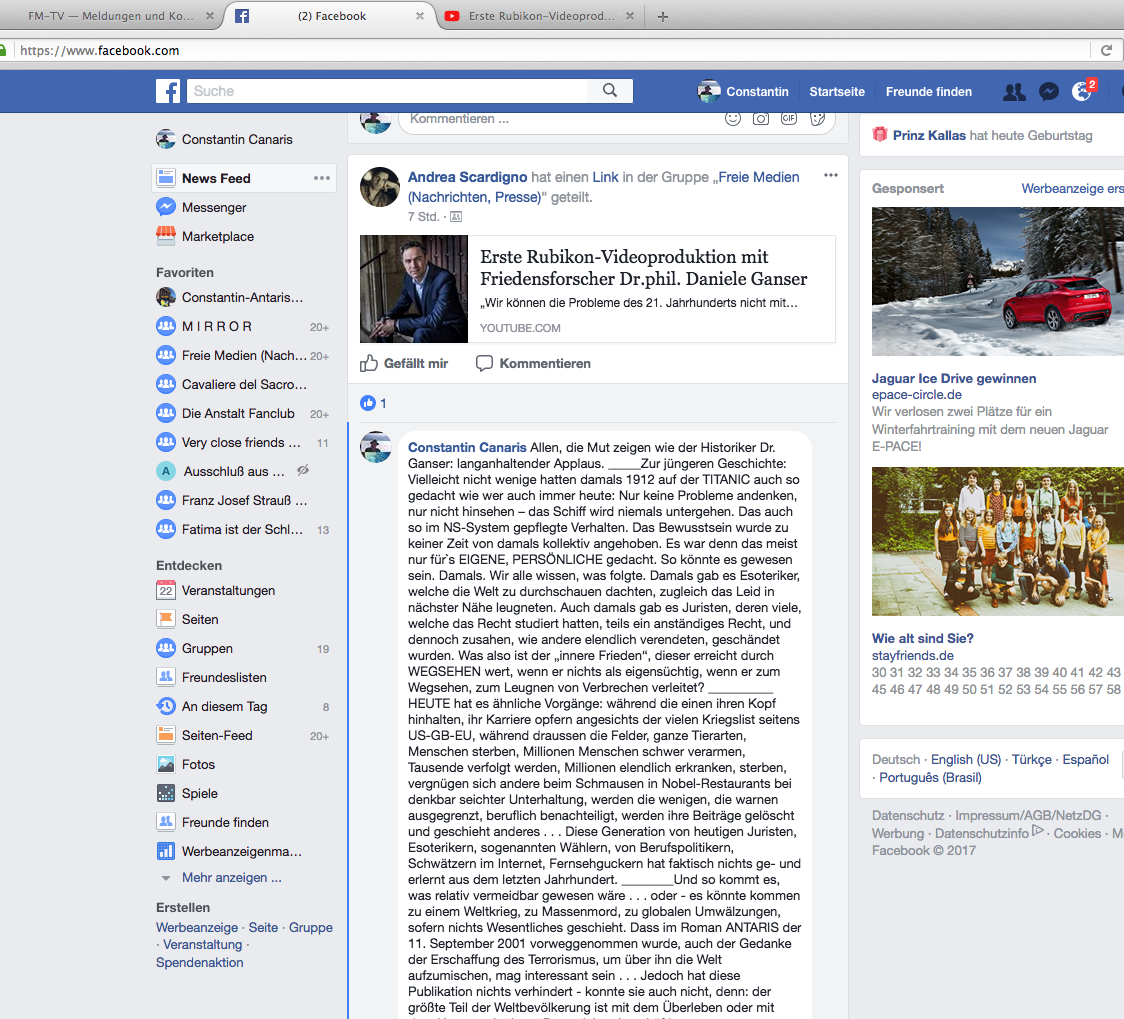1124x1019 pixels.
Task: Go to Startseite in the top bar
Action: click(837, 92)
